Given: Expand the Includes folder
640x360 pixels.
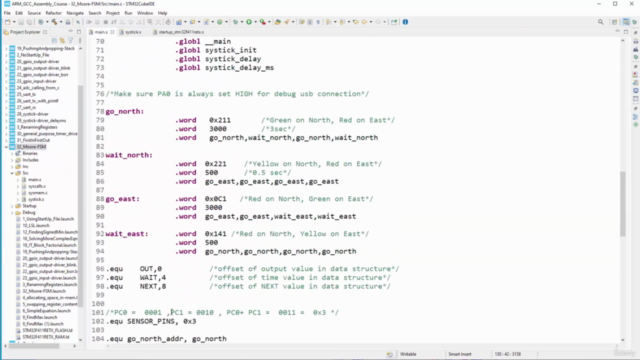Looking at the screenshot, I should [x=12, y=160].
